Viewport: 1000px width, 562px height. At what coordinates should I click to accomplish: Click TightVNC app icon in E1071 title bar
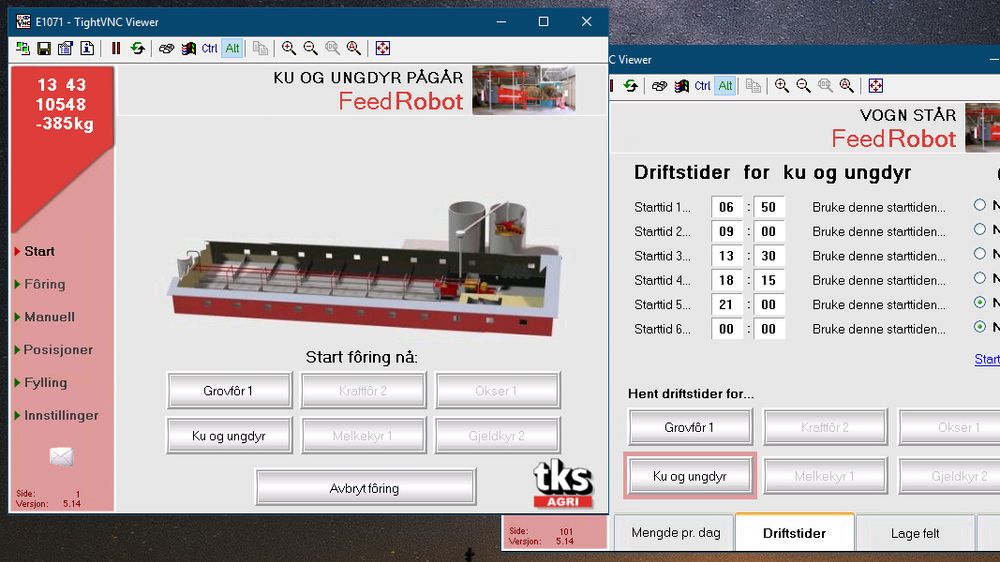click(x=24, y=22)
